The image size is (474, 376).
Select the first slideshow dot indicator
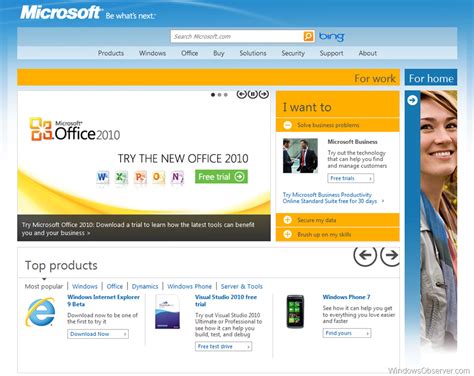tap(213, 95)
